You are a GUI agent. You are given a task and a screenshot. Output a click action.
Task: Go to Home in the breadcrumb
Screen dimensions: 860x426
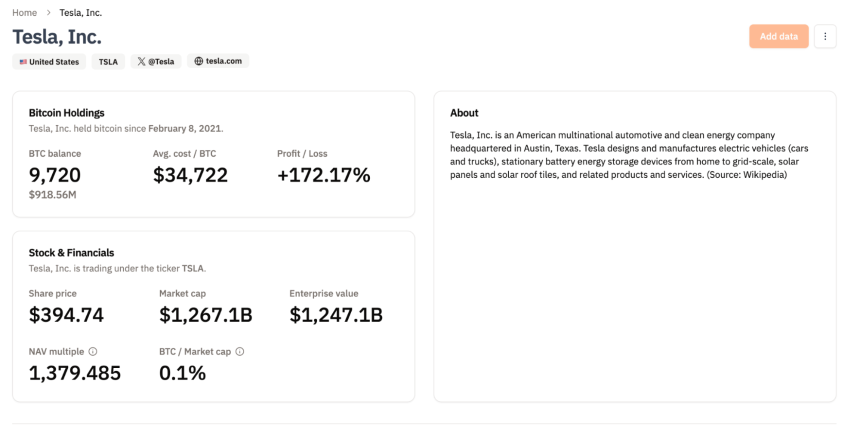[x=25, y=13]
